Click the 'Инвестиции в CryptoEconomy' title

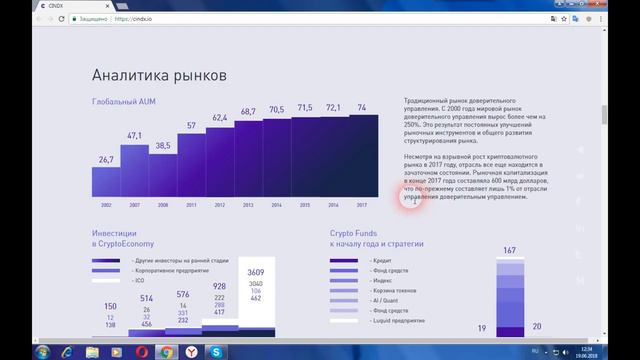(x=123, y=238)
